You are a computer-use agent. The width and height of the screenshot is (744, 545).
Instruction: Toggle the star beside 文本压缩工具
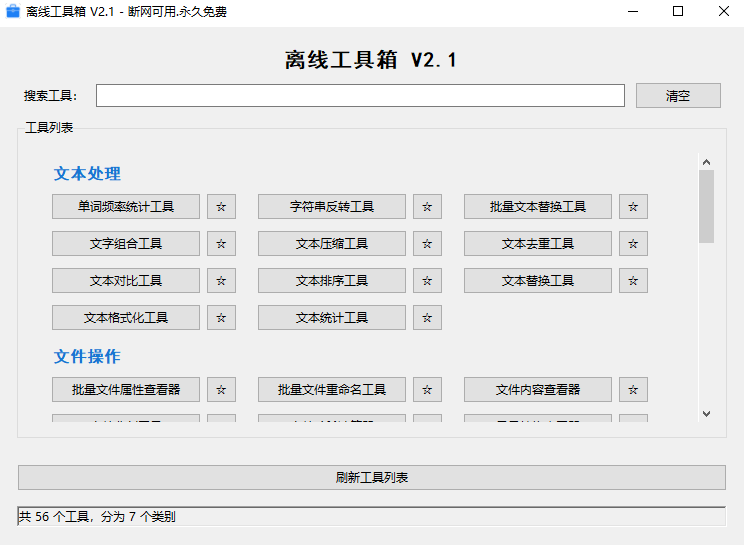(427, 243)
